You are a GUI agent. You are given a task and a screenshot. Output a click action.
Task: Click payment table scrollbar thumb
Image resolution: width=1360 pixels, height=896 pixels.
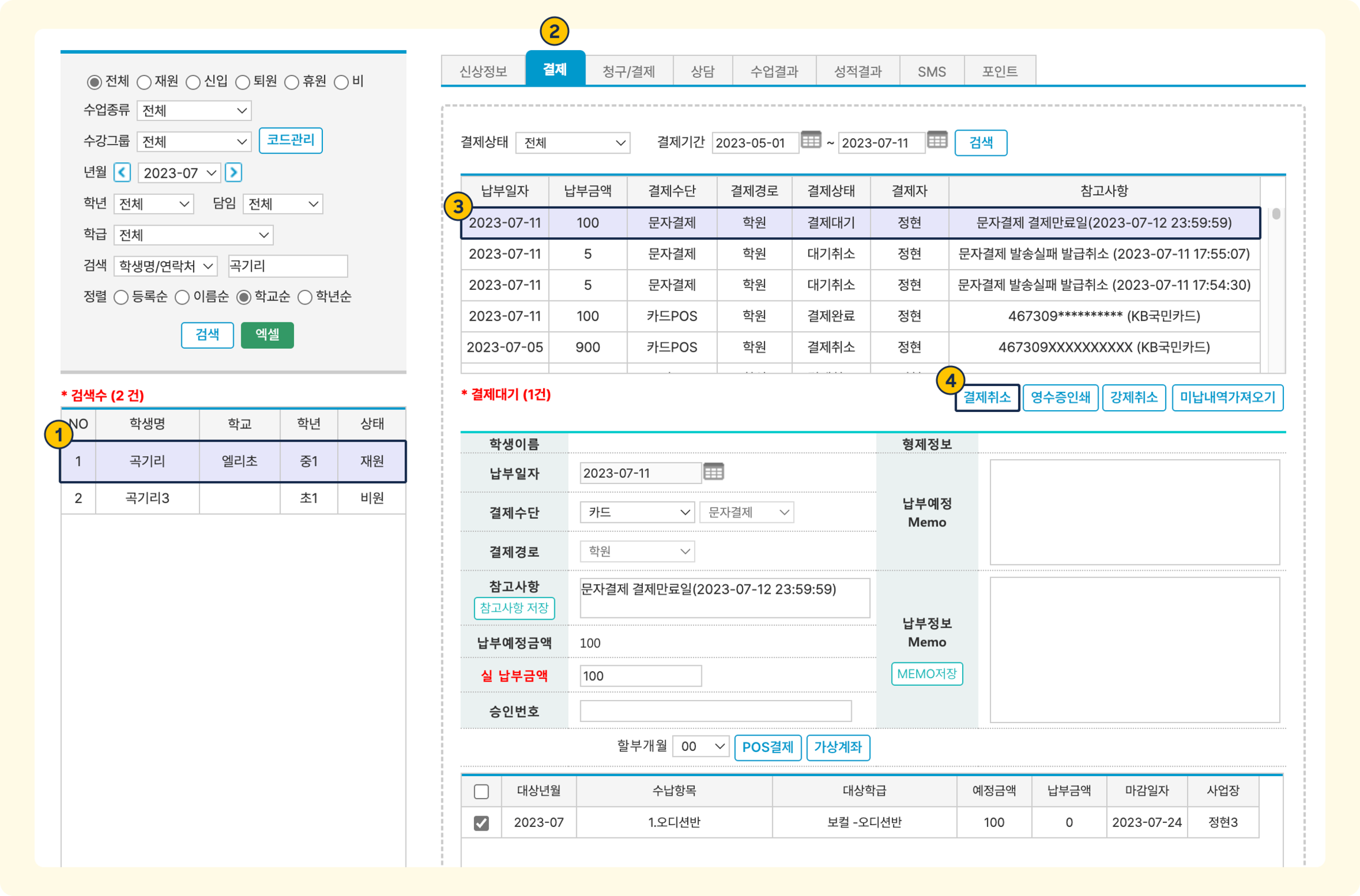1276,214
